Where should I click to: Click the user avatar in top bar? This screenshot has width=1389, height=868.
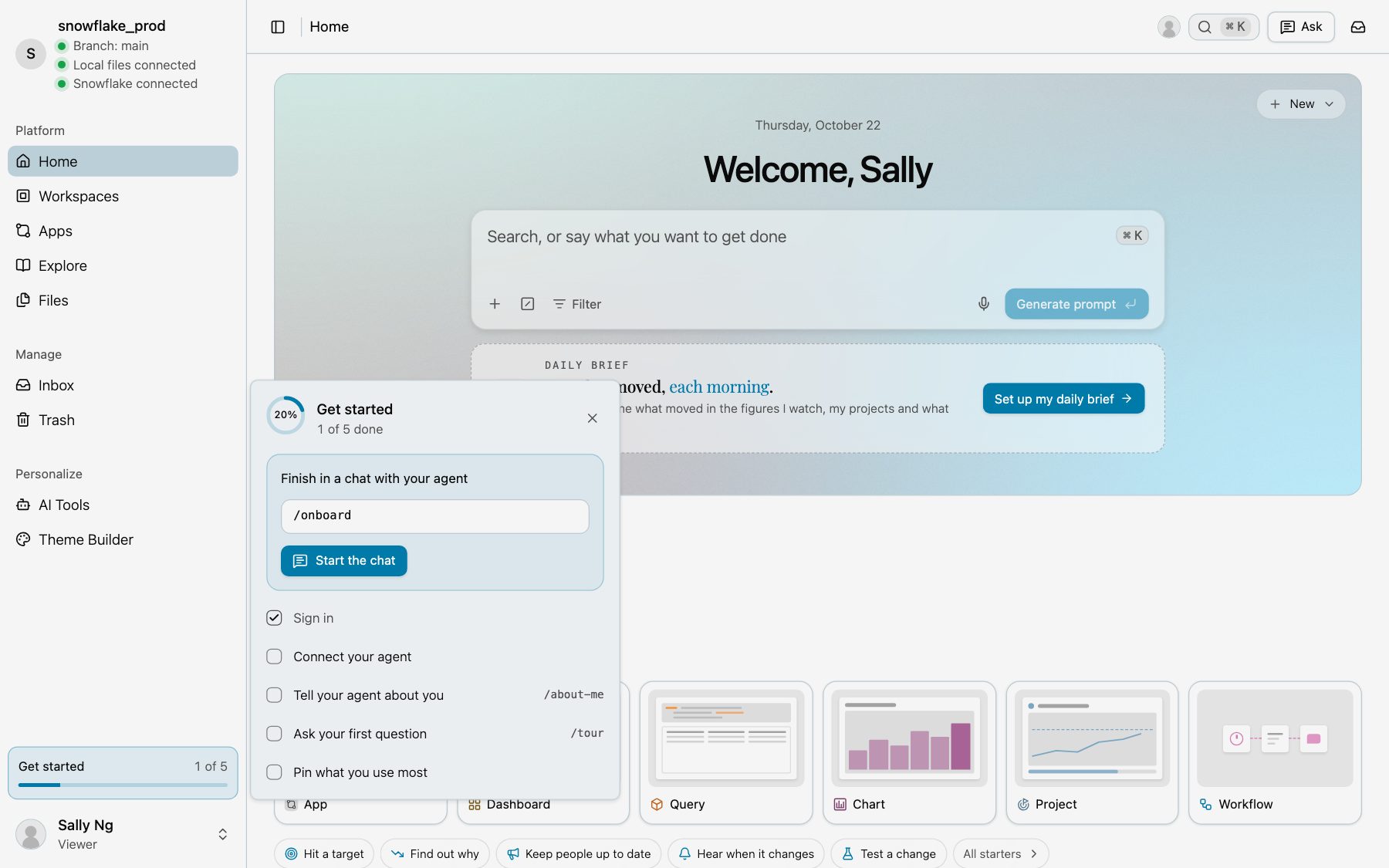tap(1168, 27)
